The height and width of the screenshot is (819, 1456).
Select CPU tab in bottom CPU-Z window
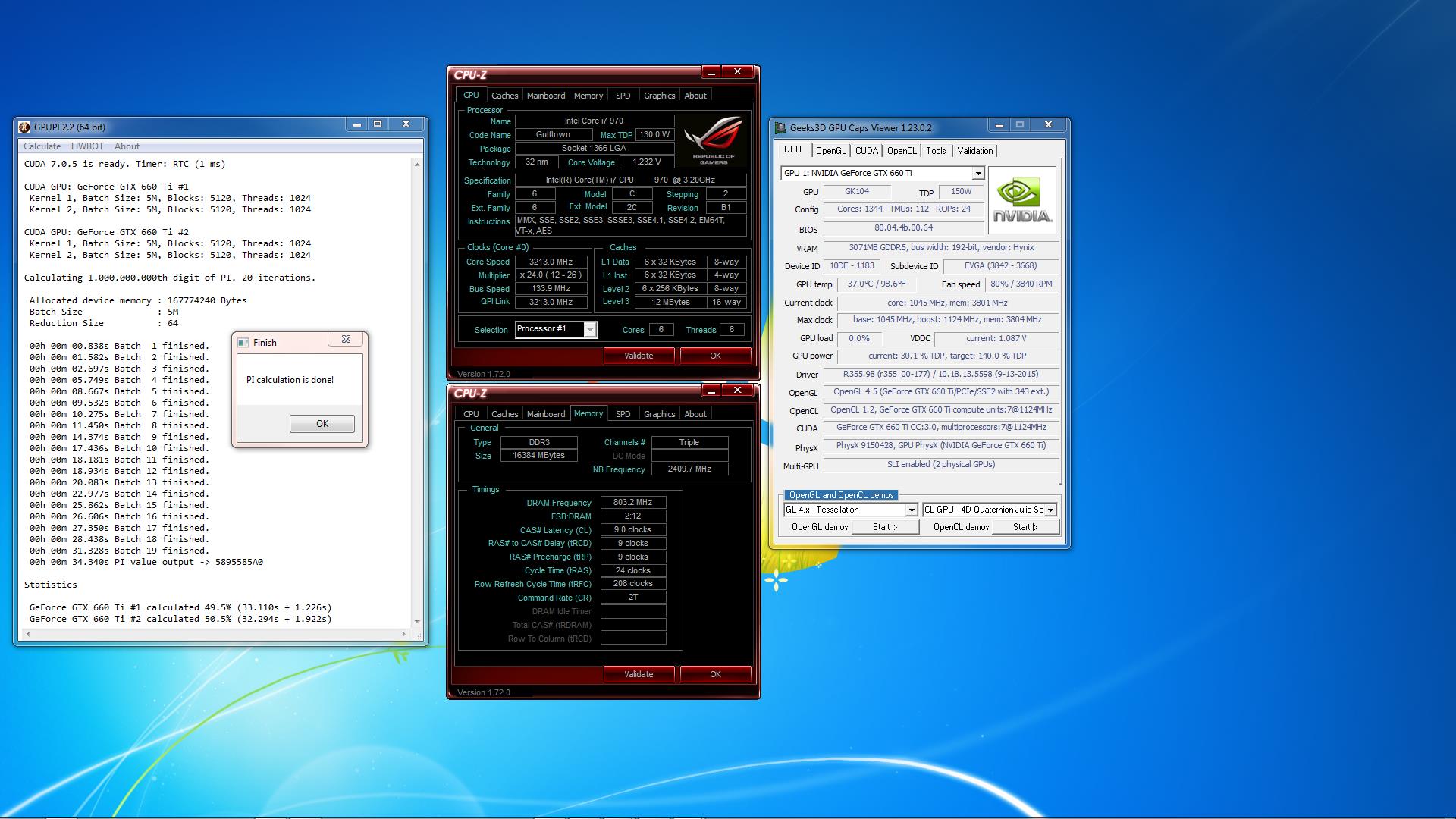coord(471,414)
